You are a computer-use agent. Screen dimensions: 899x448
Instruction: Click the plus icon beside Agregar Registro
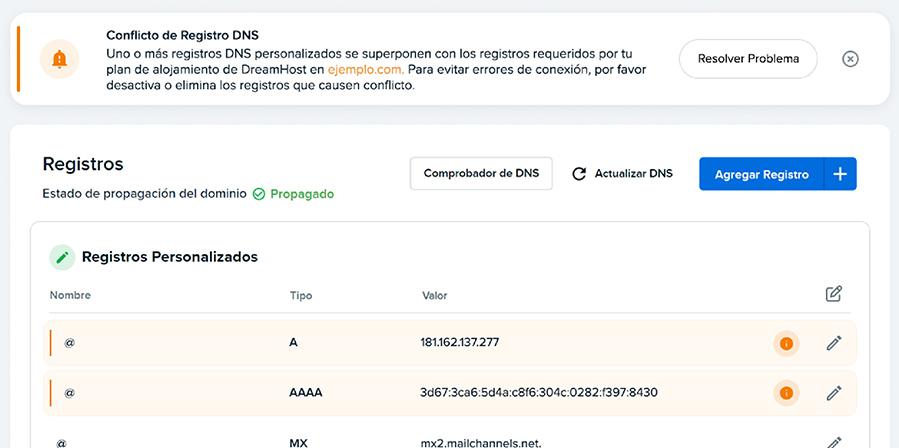[840, 174]
